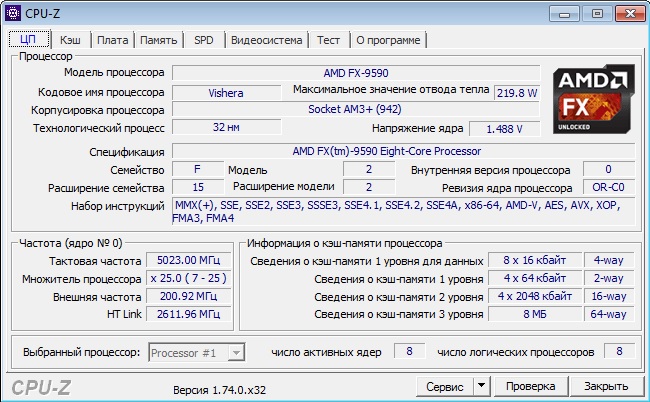
Task: Click the 219.8 W TDP value
Action: [x=517, y=93]
